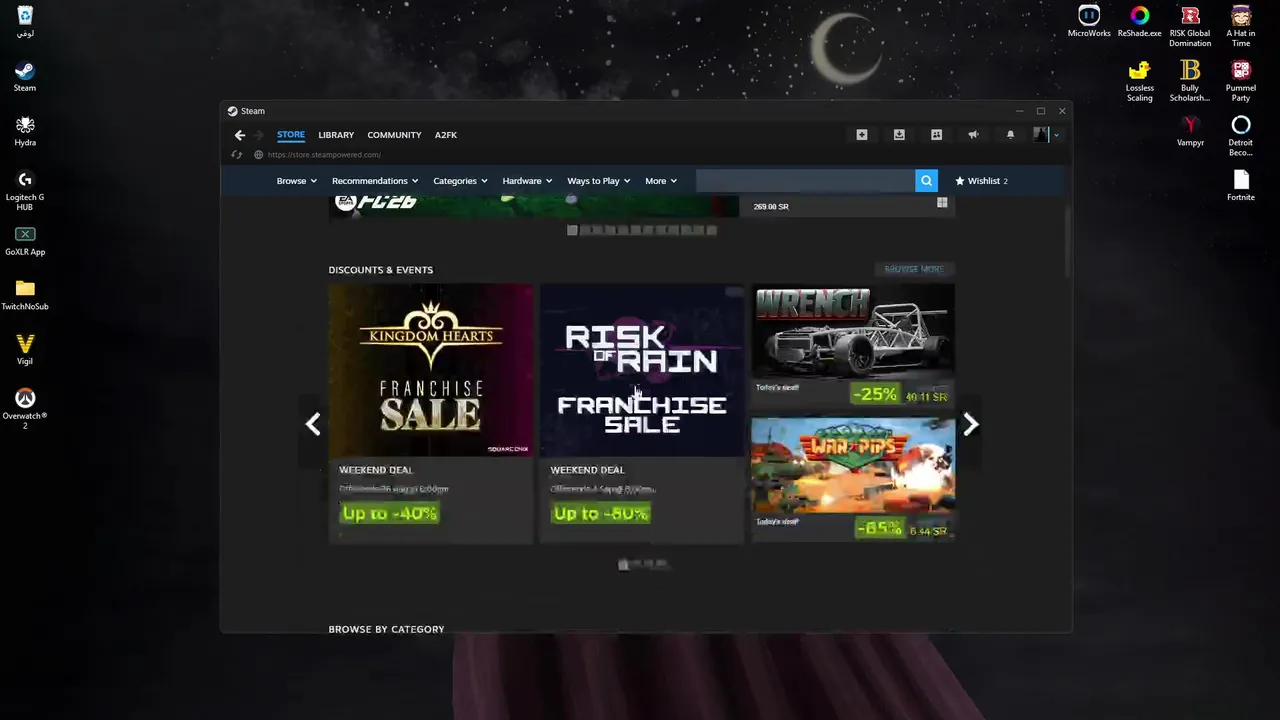Open Detroit Become Human shortcut
The height and width of the screenshot is (720, 1280).
coord(1241,136)
